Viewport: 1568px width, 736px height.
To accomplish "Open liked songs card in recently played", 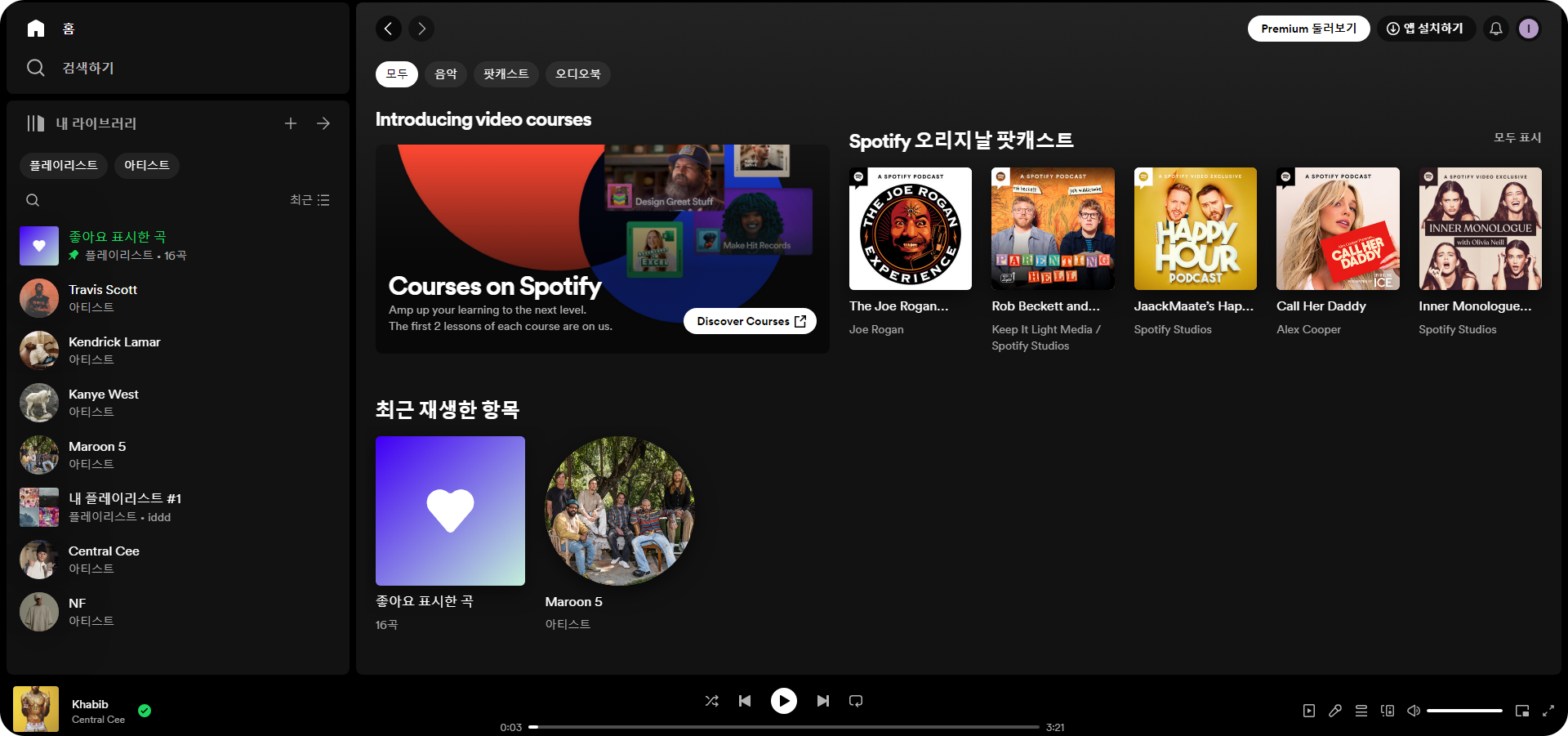I will click(x=450, y=511).
